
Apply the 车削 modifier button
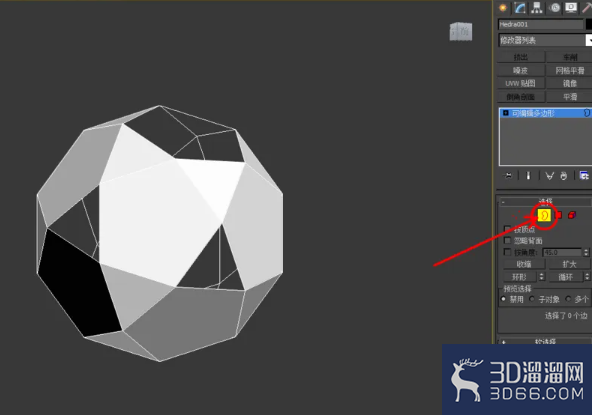point(569,57)
